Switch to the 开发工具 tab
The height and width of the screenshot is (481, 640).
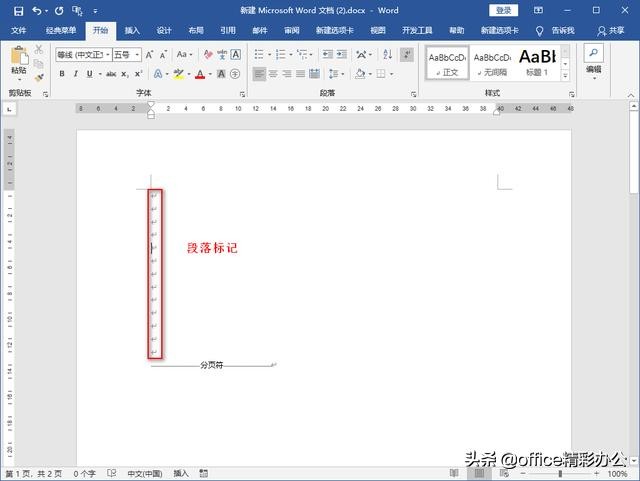tap(417, 31)
